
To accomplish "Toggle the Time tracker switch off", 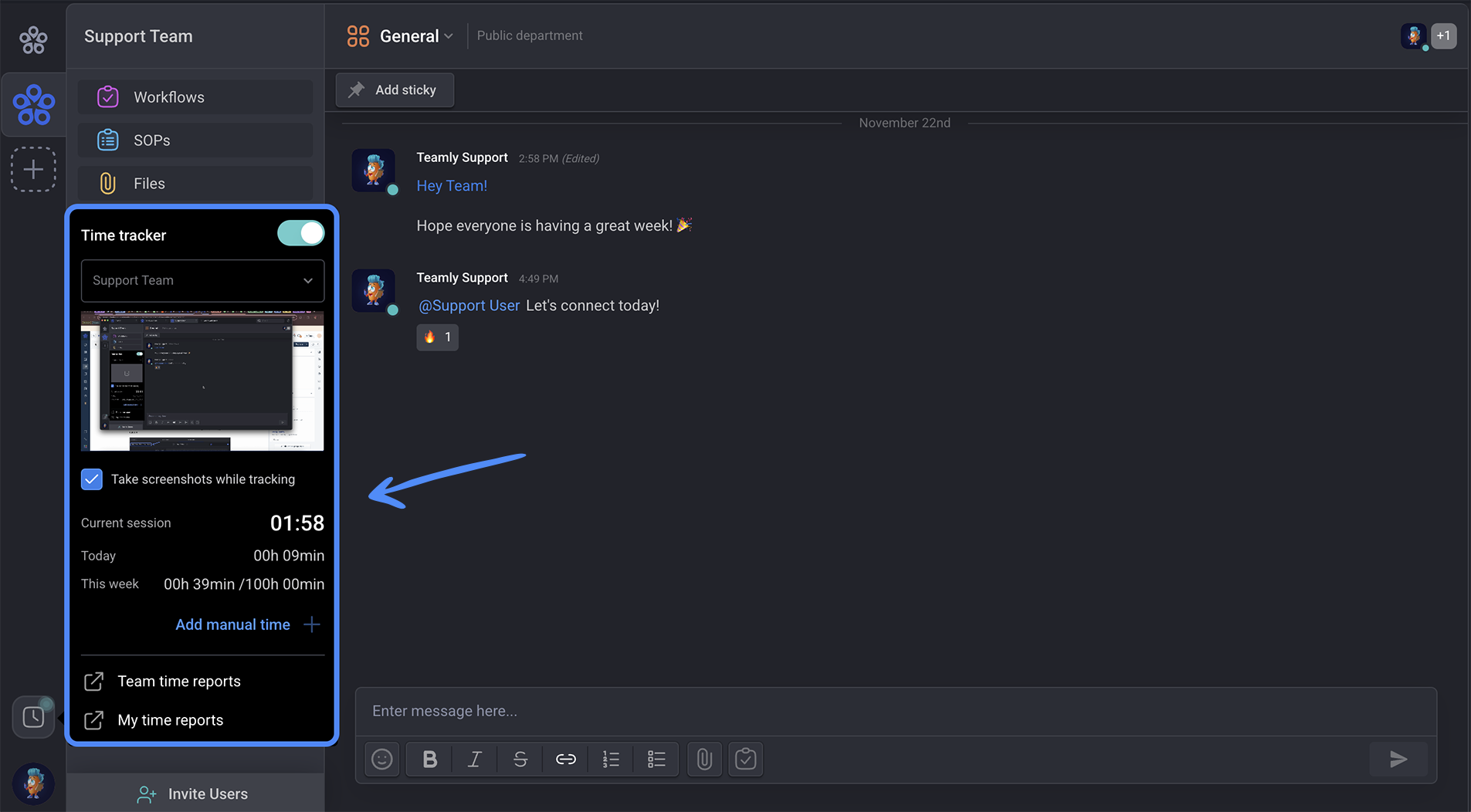I will 301,233.
